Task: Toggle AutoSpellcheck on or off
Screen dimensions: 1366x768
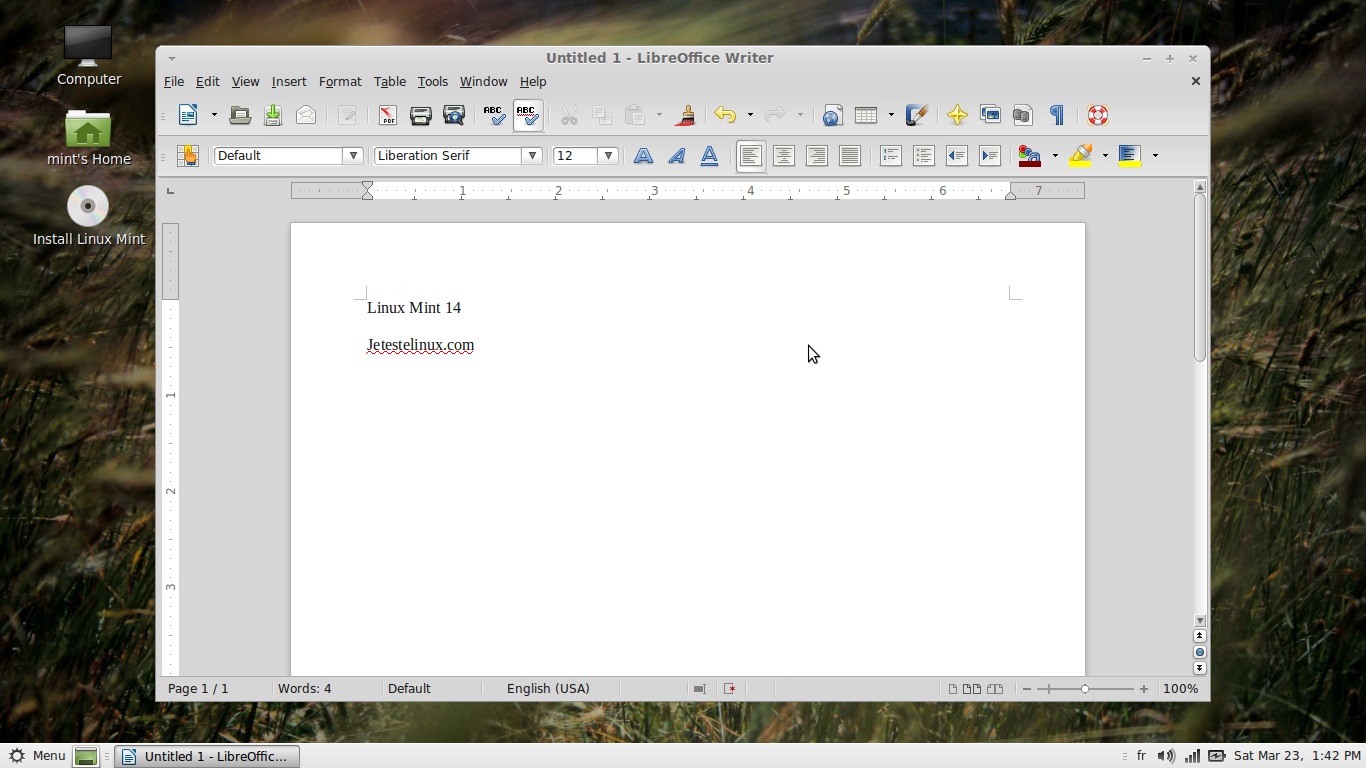Action: [x=527, y=115]
